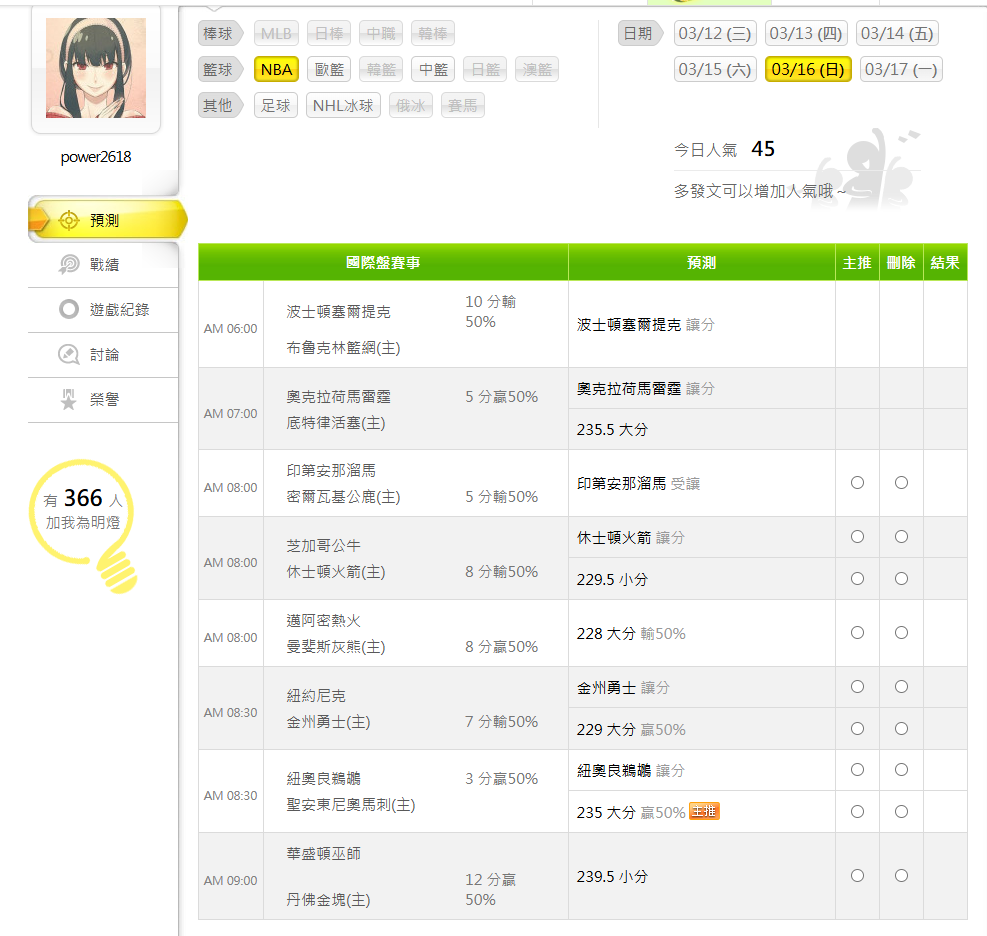Viewport: 987px width, 936px height.
Task: Select the MLB league tab
Action: click(276, 33)
